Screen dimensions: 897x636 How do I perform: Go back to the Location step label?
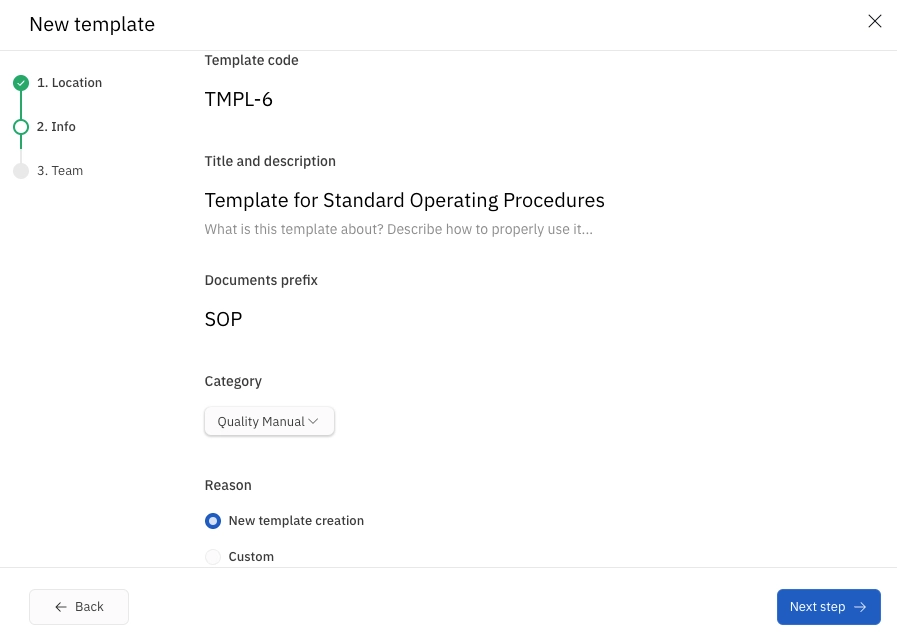pyautogui.click(x=69, y=83)
